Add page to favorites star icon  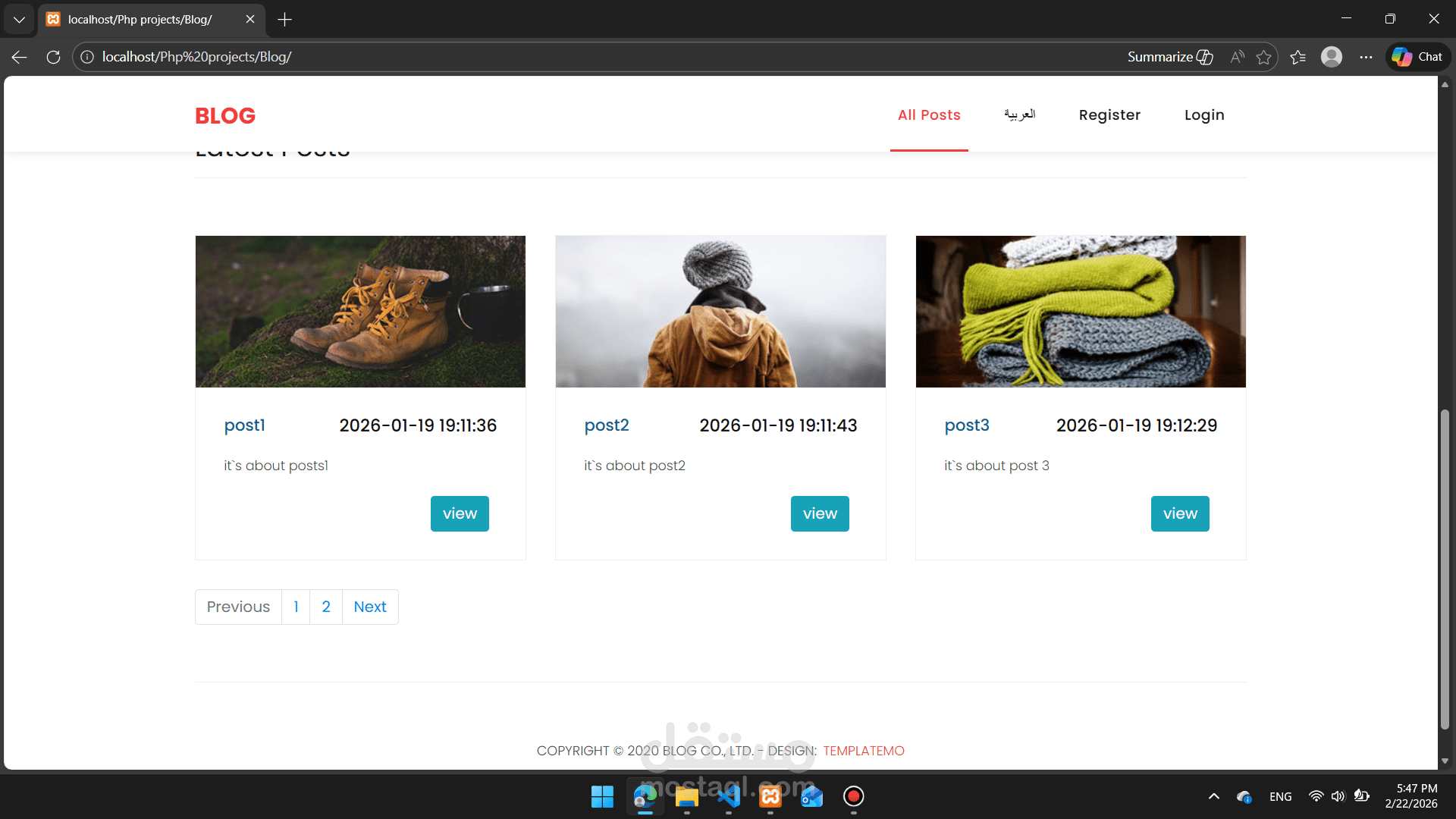[x=1263, y=57]
